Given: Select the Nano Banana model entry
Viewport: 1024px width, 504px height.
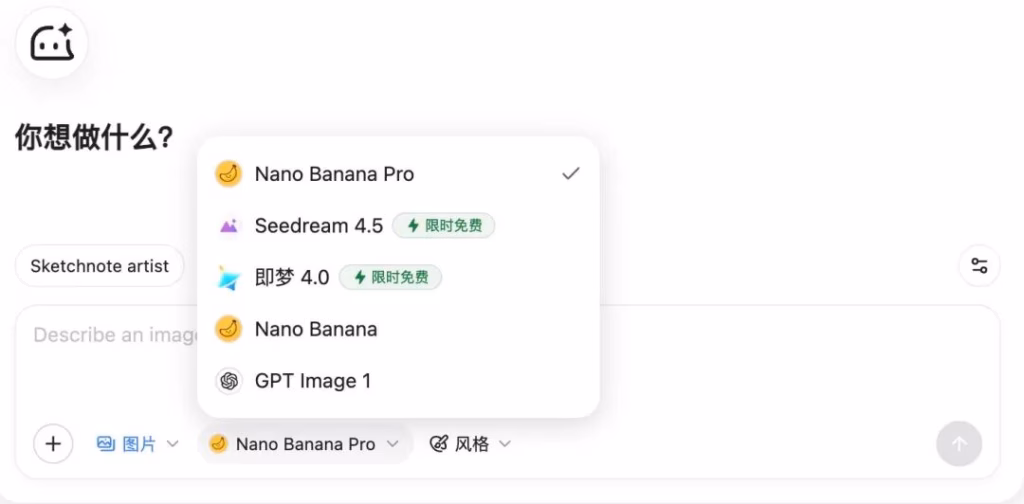Looking at the screenshot, I should (315, 329).
